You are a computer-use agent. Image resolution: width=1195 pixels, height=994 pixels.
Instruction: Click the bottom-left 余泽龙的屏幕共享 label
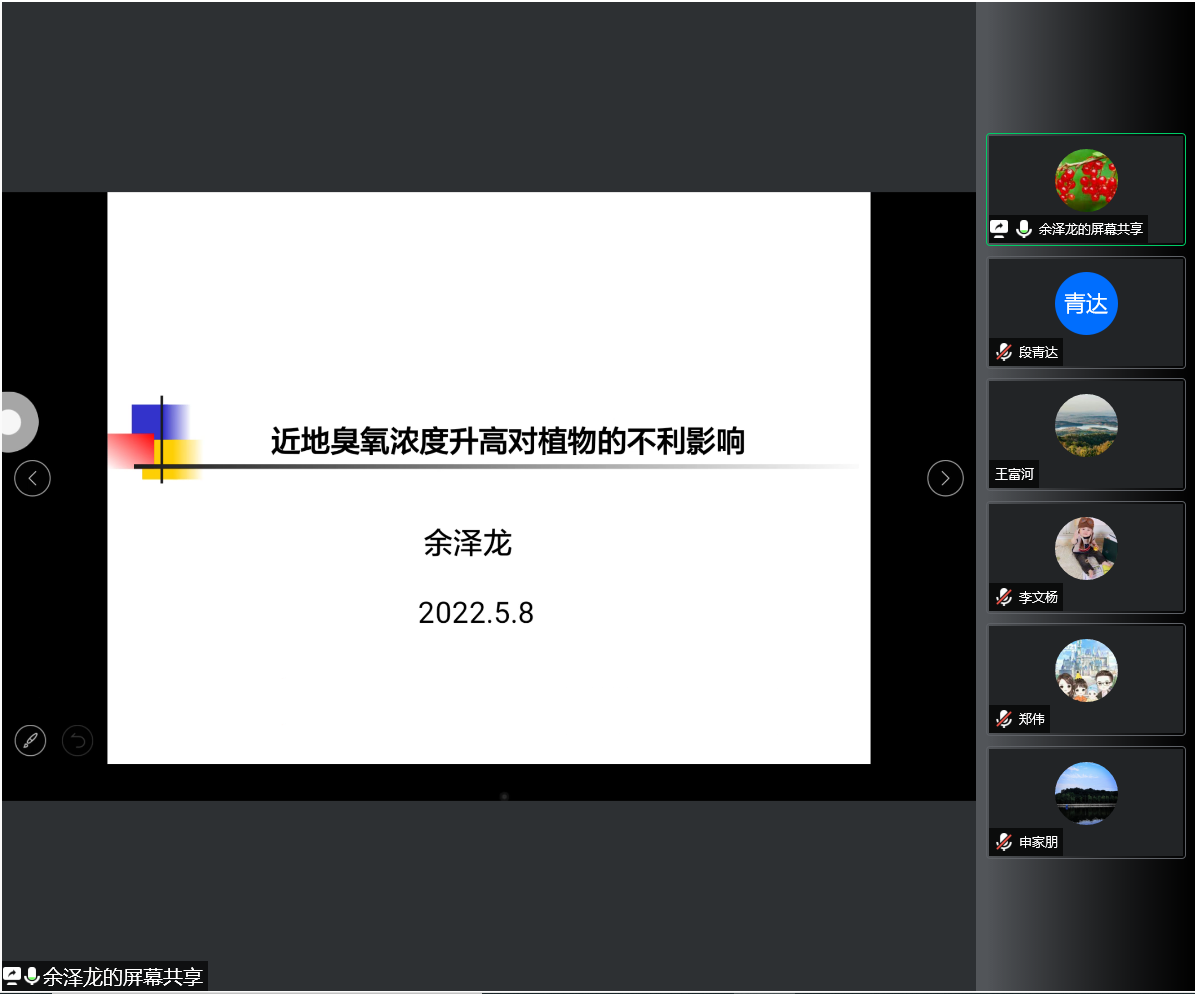coord(121,977)
